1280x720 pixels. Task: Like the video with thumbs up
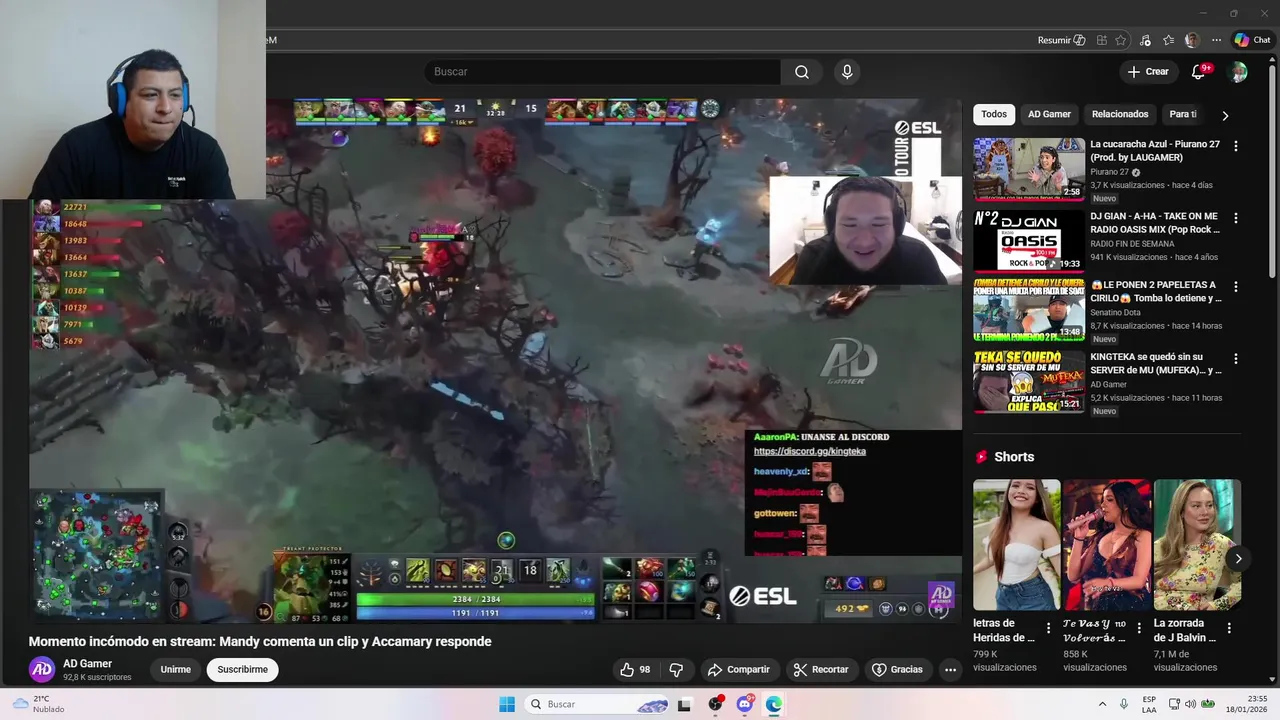pos(635,669)
